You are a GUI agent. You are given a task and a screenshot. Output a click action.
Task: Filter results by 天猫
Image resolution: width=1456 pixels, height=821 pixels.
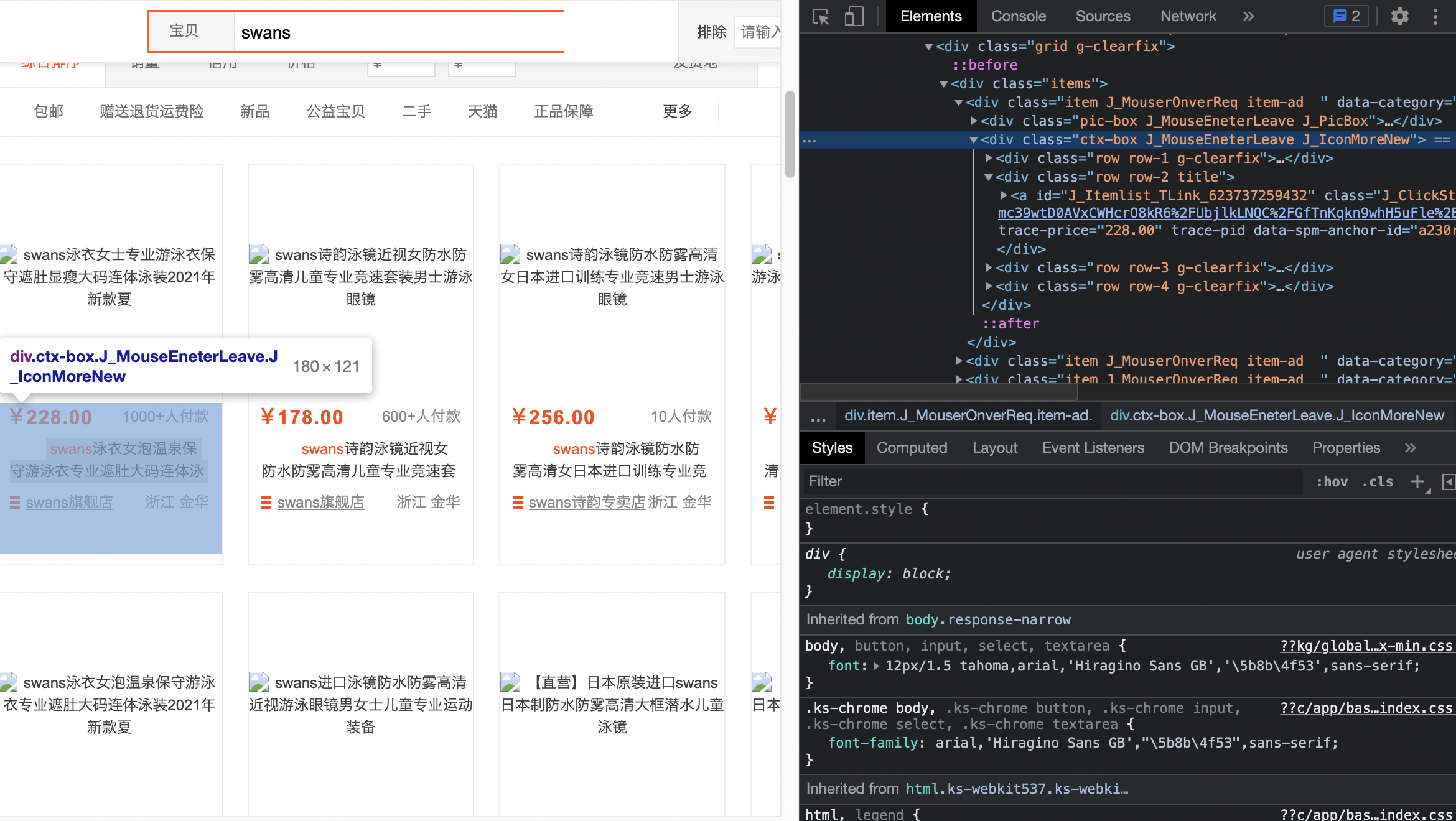pos(483,111)
